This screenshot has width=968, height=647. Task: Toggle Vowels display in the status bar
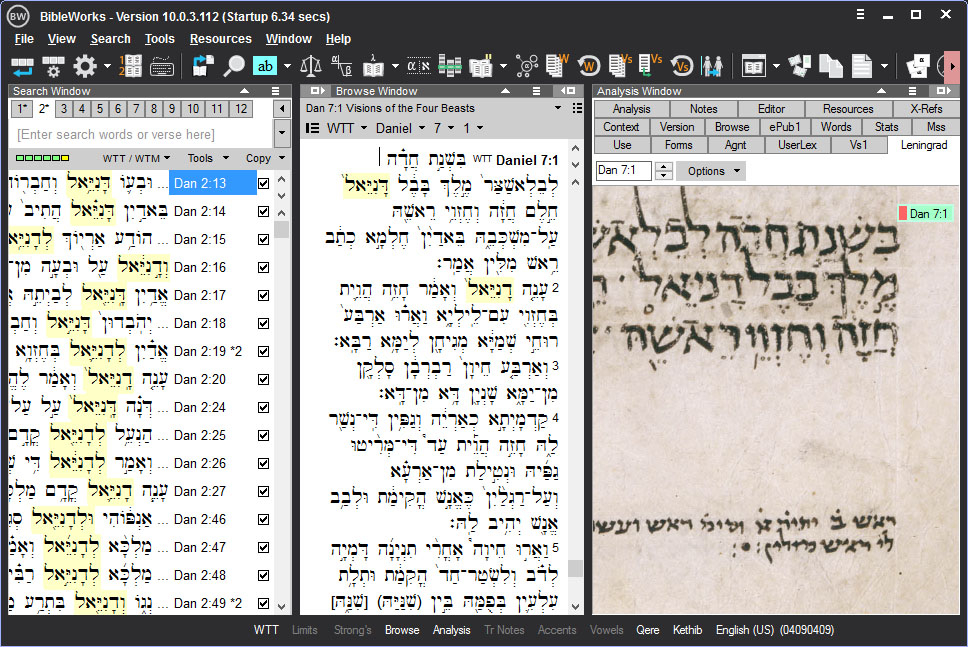coord(606,631)
